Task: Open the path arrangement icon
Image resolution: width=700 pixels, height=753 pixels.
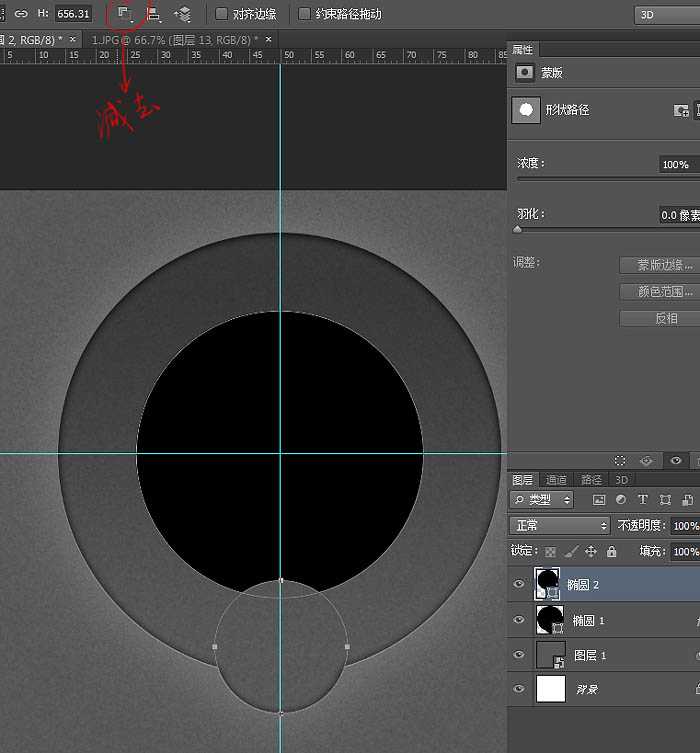Action: (182, 14)
